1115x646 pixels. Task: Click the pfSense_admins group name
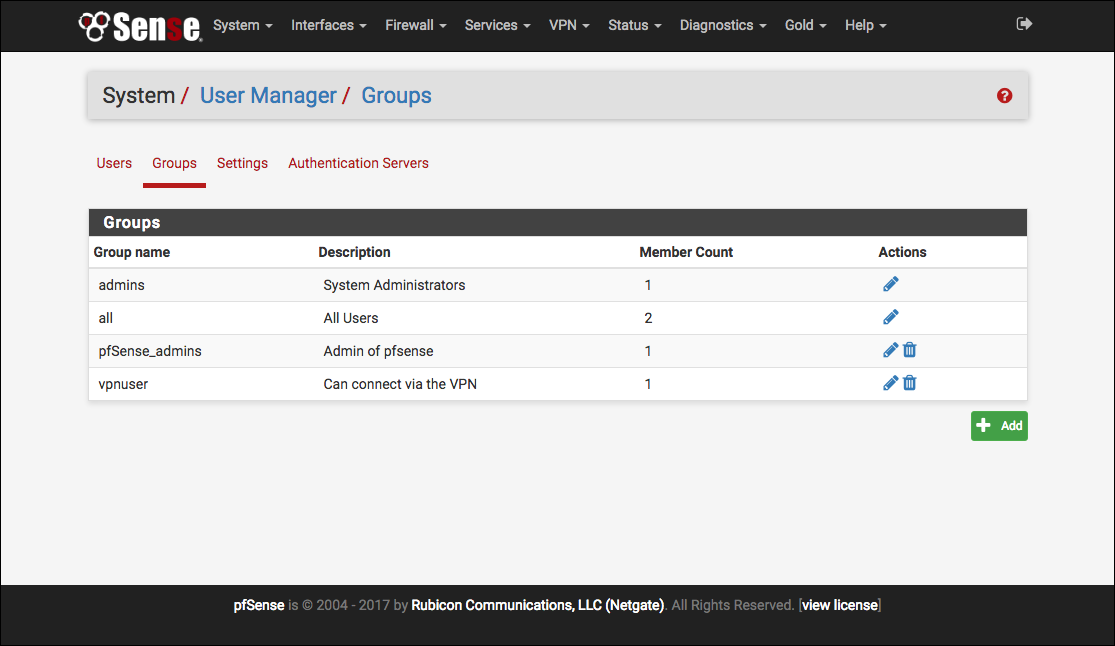(x=150, y=351)
